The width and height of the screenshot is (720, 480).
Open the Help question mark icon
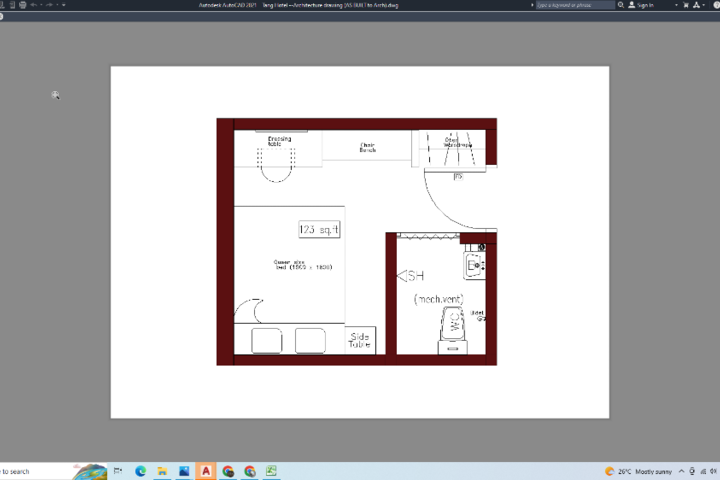717,5
